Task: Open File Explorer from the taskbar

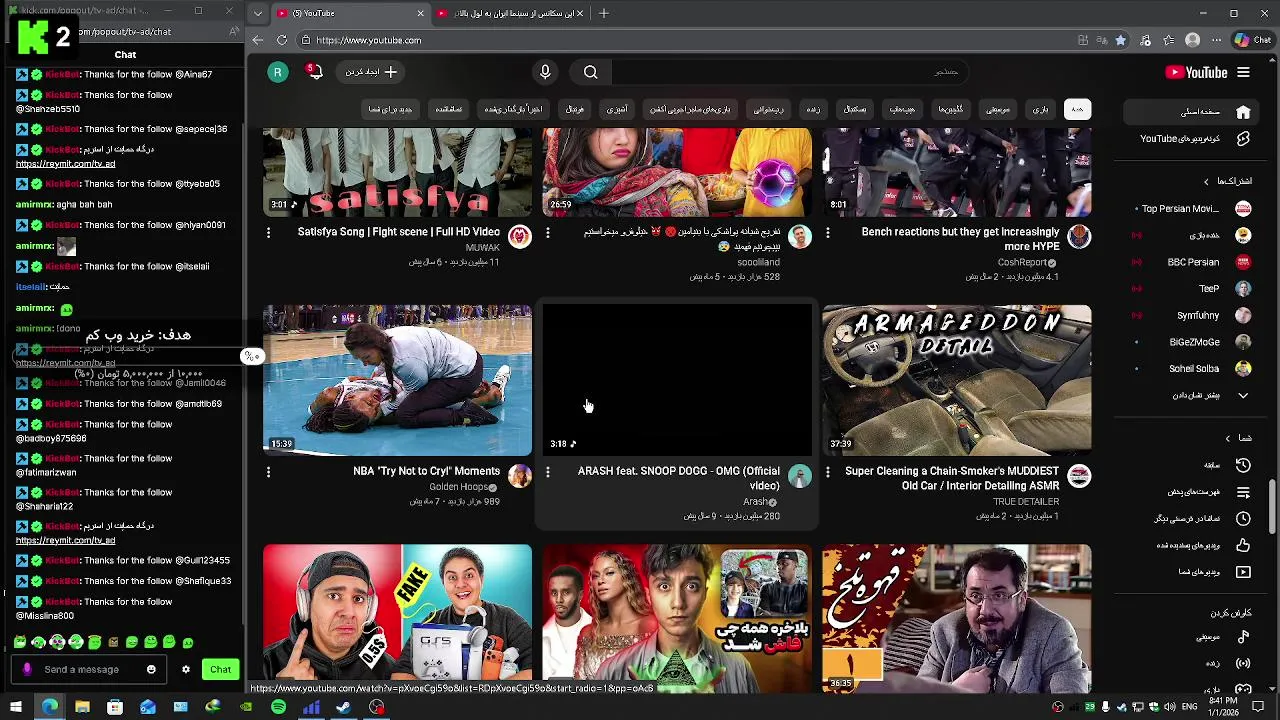Action: pos(82,707)
